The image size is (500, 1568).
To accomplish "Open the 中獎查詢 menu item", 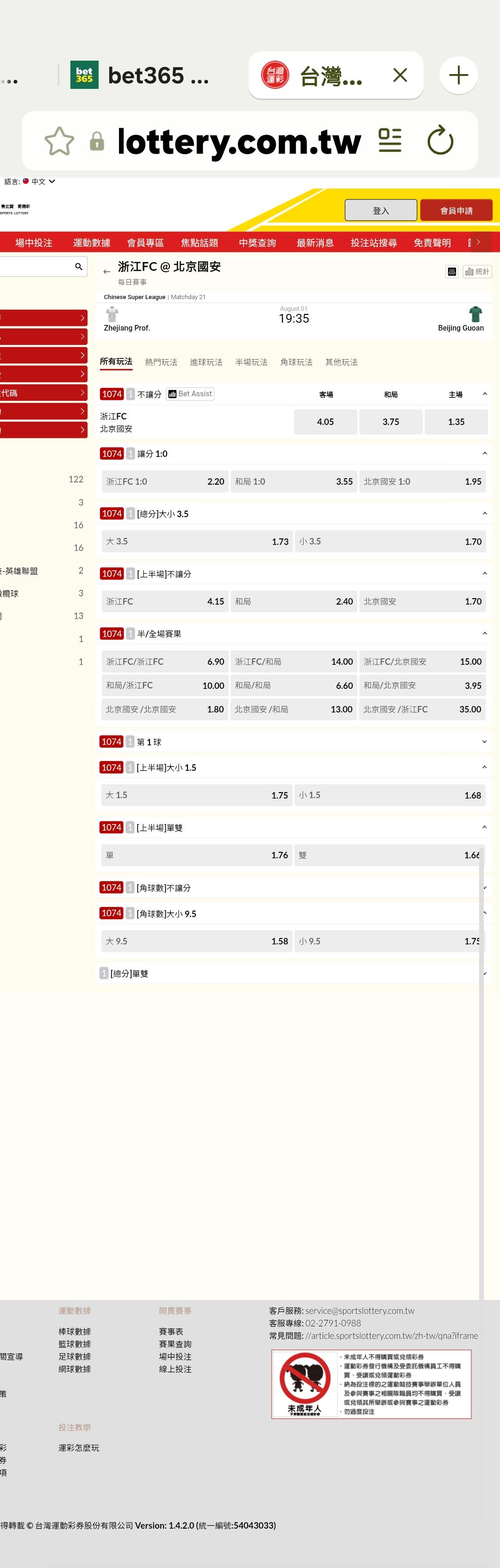I will [x=257, y=242].
